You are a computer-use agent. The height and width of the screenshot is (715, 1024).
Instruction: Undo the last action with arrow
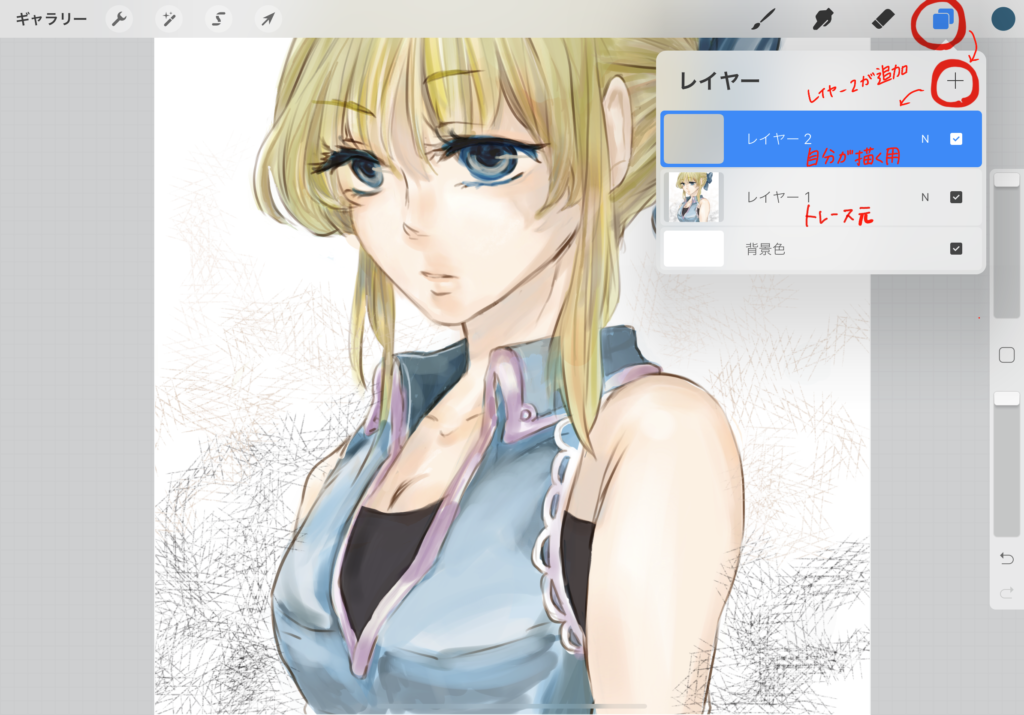coord(1006,558)
